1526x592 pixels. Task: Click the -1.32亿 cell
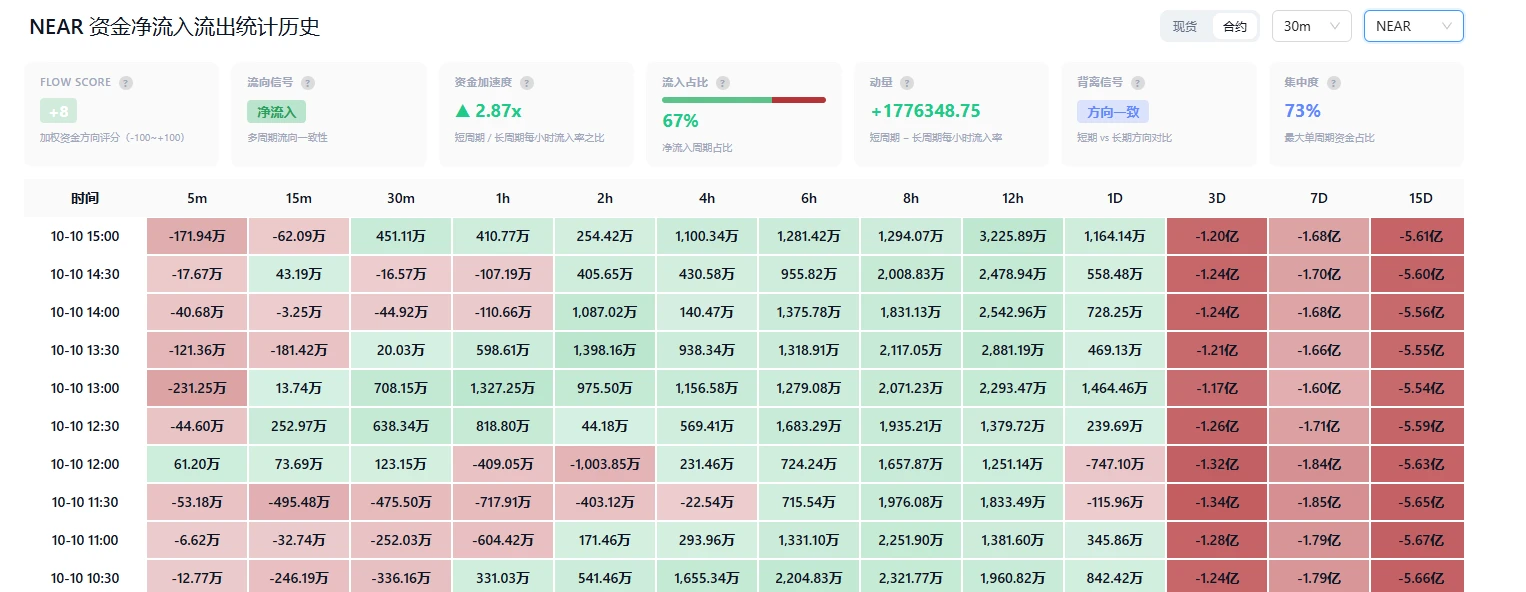pos(1217,464)
